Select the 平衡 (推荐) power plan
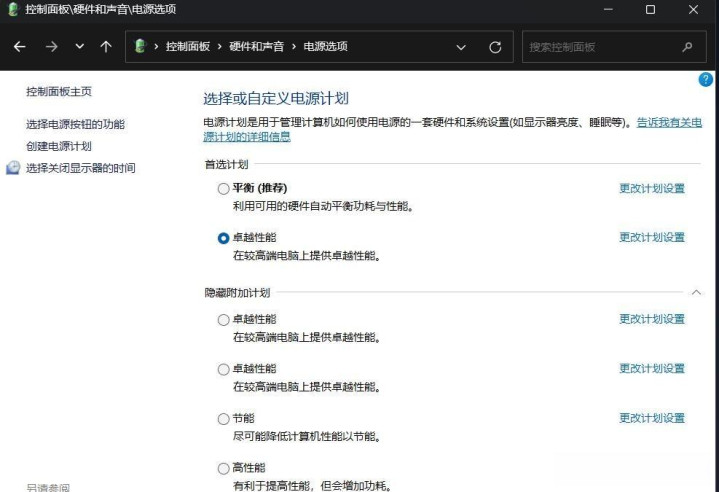This screenshot has height=492, width=719. pyautogui.click(x=223, y=188)
